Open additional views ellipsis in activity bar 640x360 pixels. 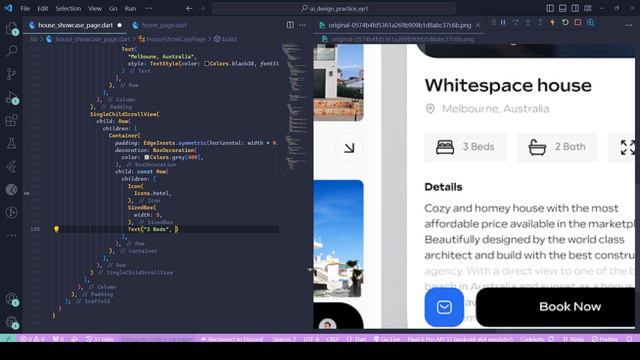pyautogui.click(x=11, y=235)
